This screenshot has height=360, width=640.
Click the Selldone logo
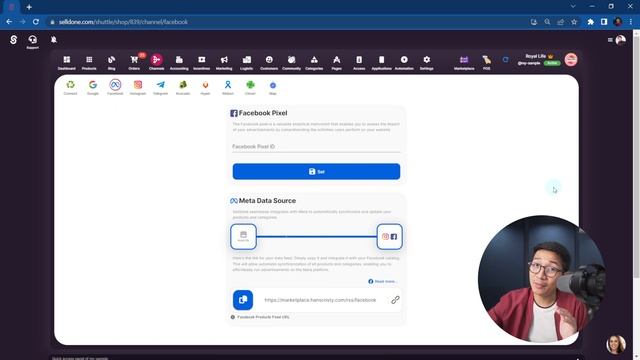tap(13, 40)
